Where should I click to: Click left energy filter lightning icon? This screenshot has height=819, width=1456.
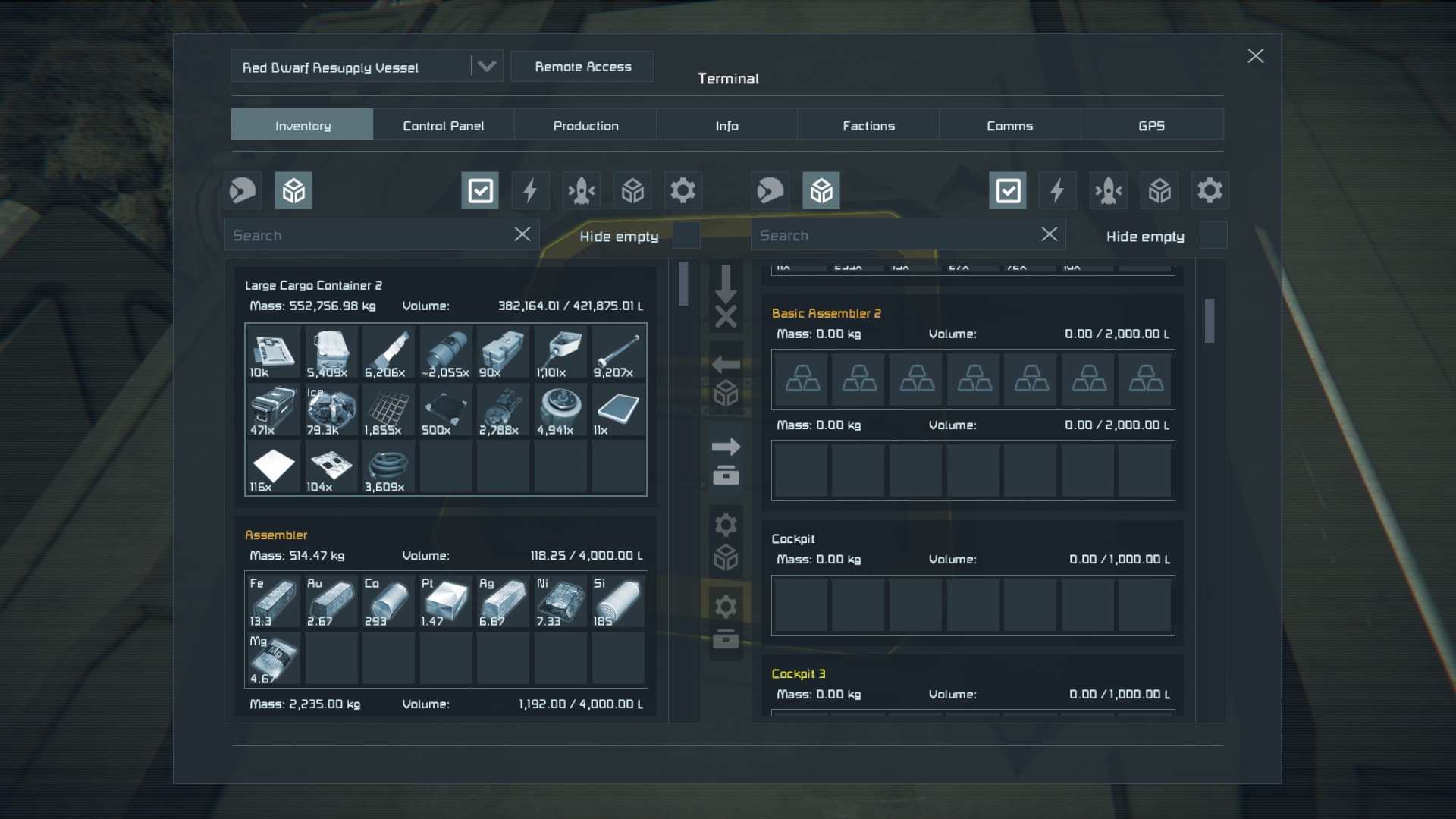[530, 190]
